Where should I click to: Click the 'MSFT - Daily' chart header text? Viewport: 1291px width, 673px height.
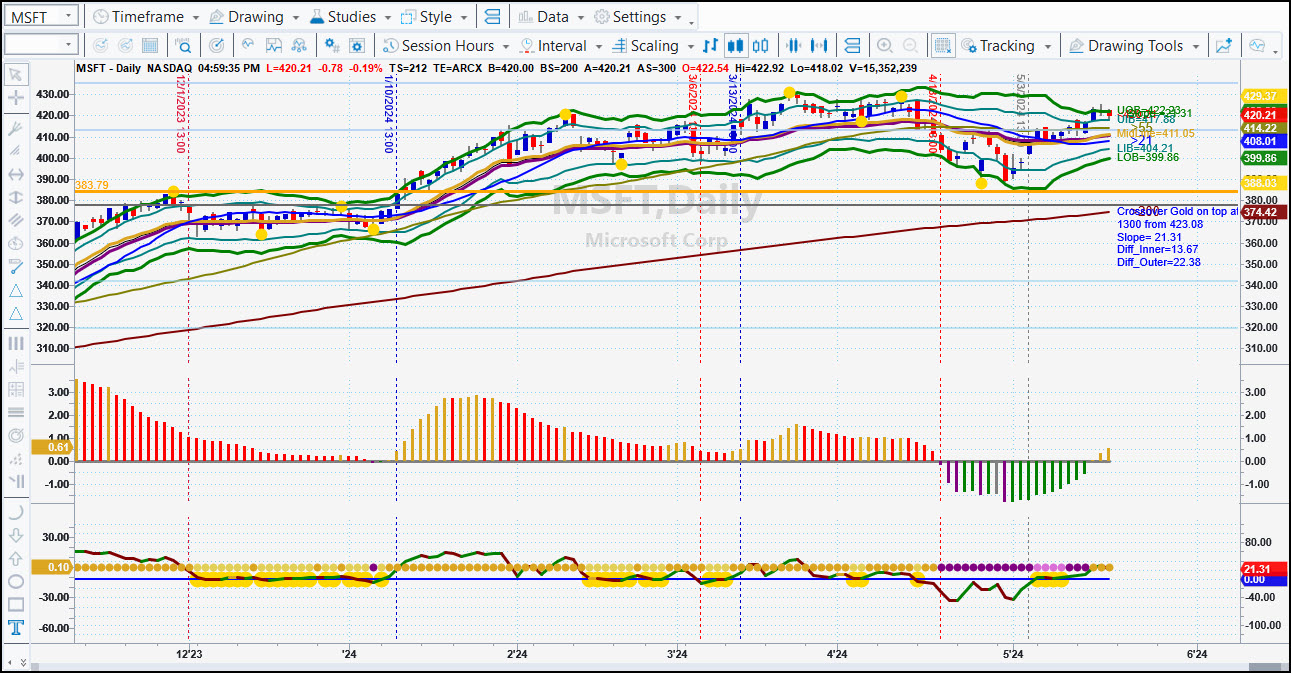tap(109, 68)
